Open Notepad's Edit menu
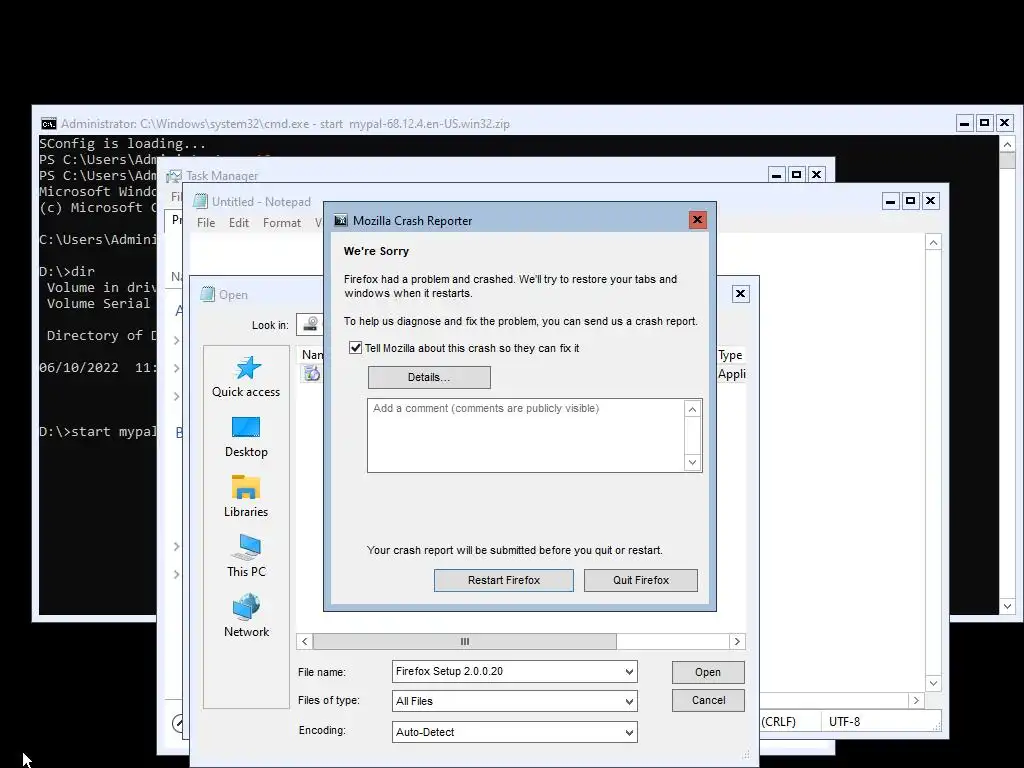Viewport: 1024px width, 768px height. coord(238,223)
